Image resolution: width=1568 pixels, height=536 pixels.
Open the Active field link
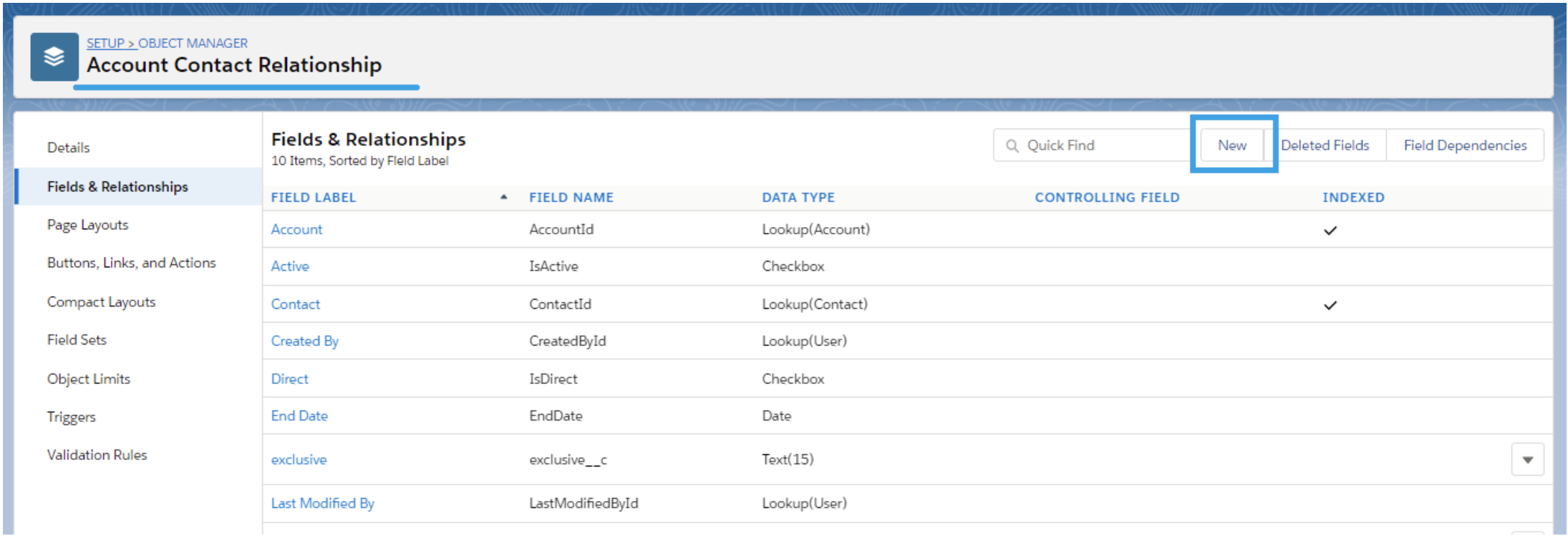tap(290, 266)
